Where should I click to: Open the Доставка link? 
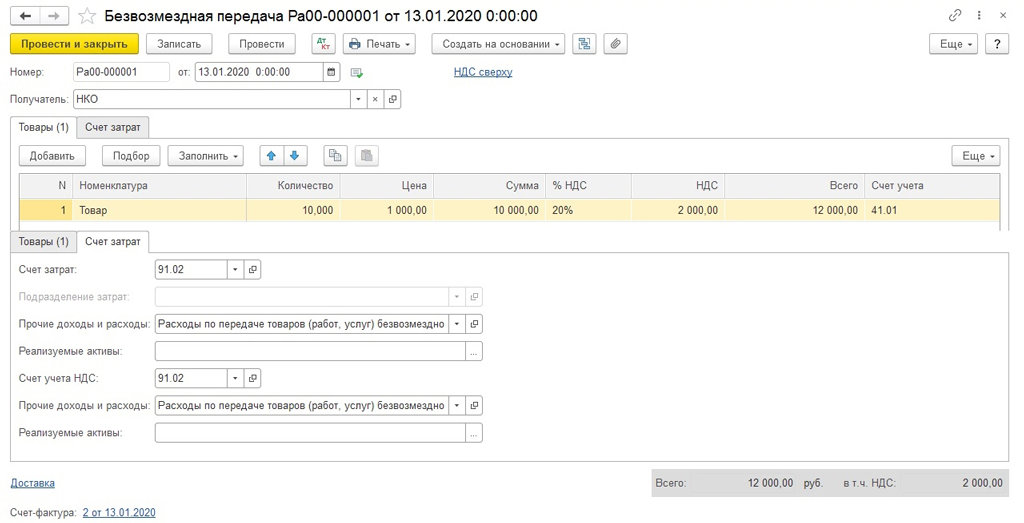33,483
